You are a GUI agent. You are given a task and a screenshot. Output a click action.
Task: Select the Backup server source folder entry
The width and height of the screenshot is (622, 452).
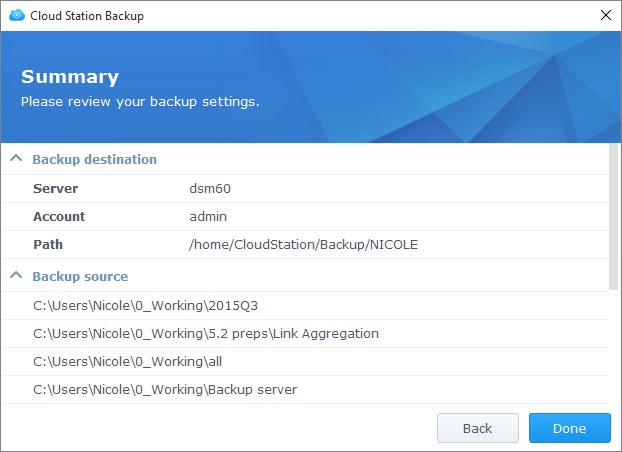(305, 390)
